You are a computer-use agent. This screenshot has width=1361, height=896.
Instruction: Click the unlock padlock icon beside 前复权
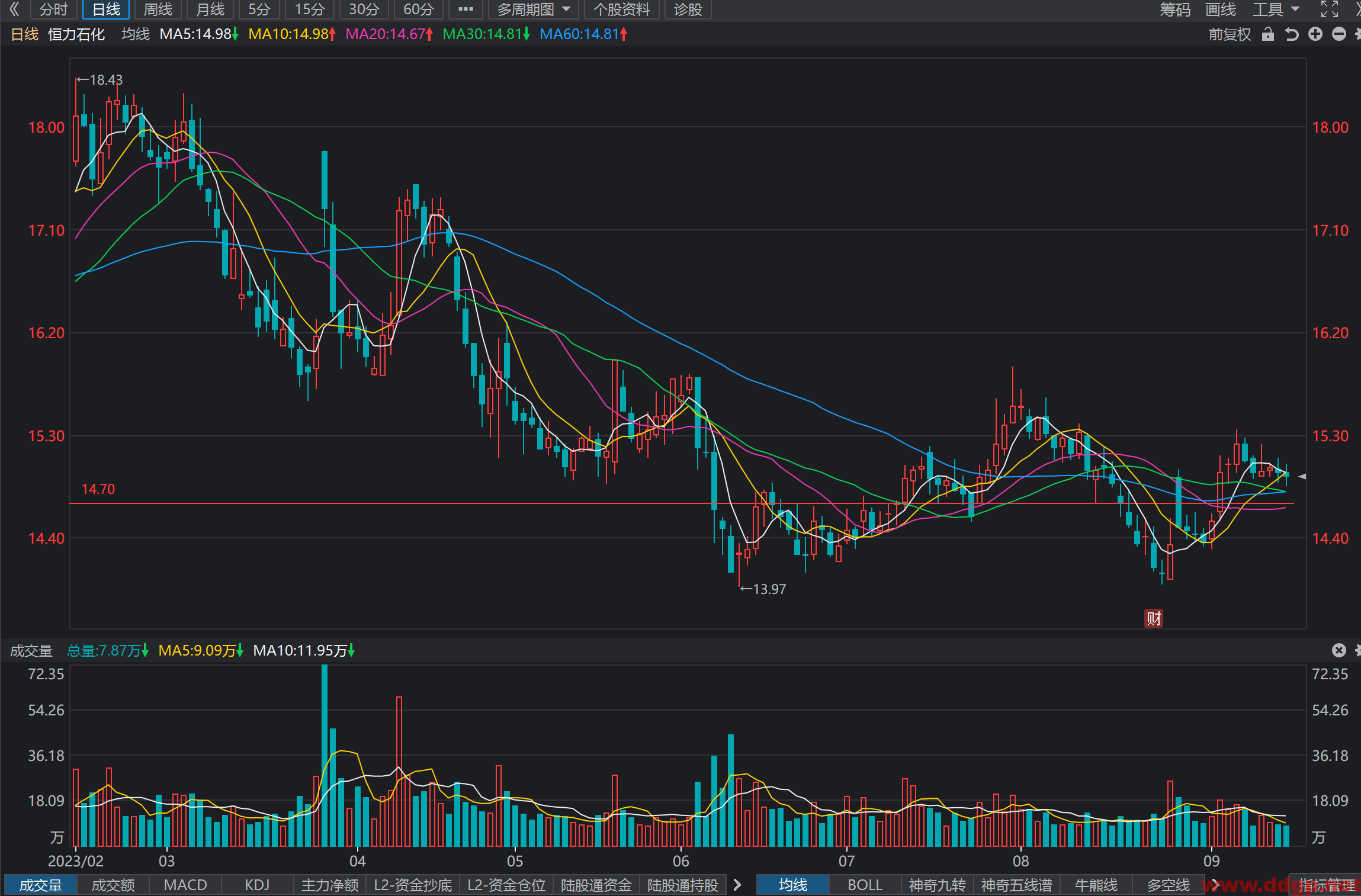click(x=1267, y=34)
